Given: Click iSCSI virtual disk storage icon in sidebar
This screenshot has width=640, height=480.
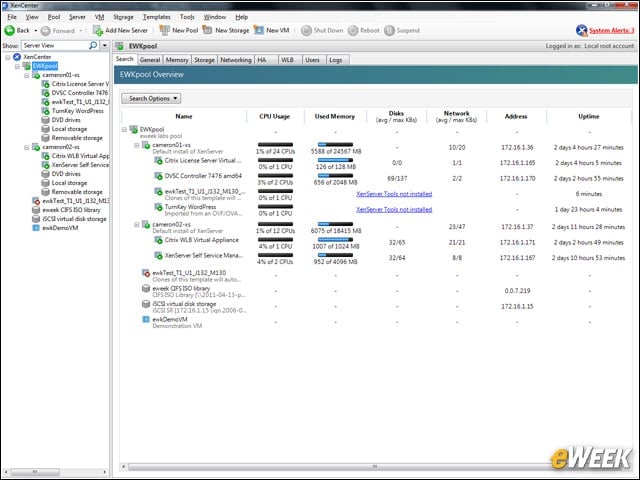Looking at the screenshot, I should tap(36, 219).
